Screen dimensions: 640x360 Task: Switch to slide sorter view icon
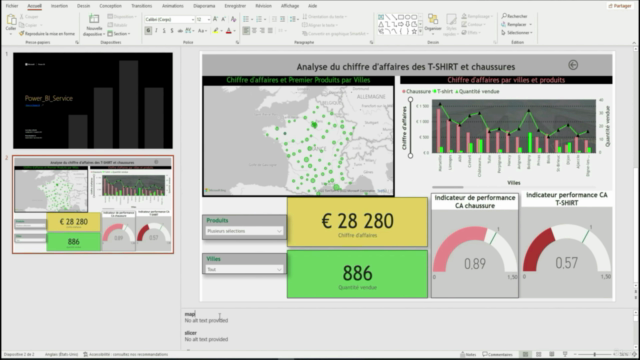538,354
